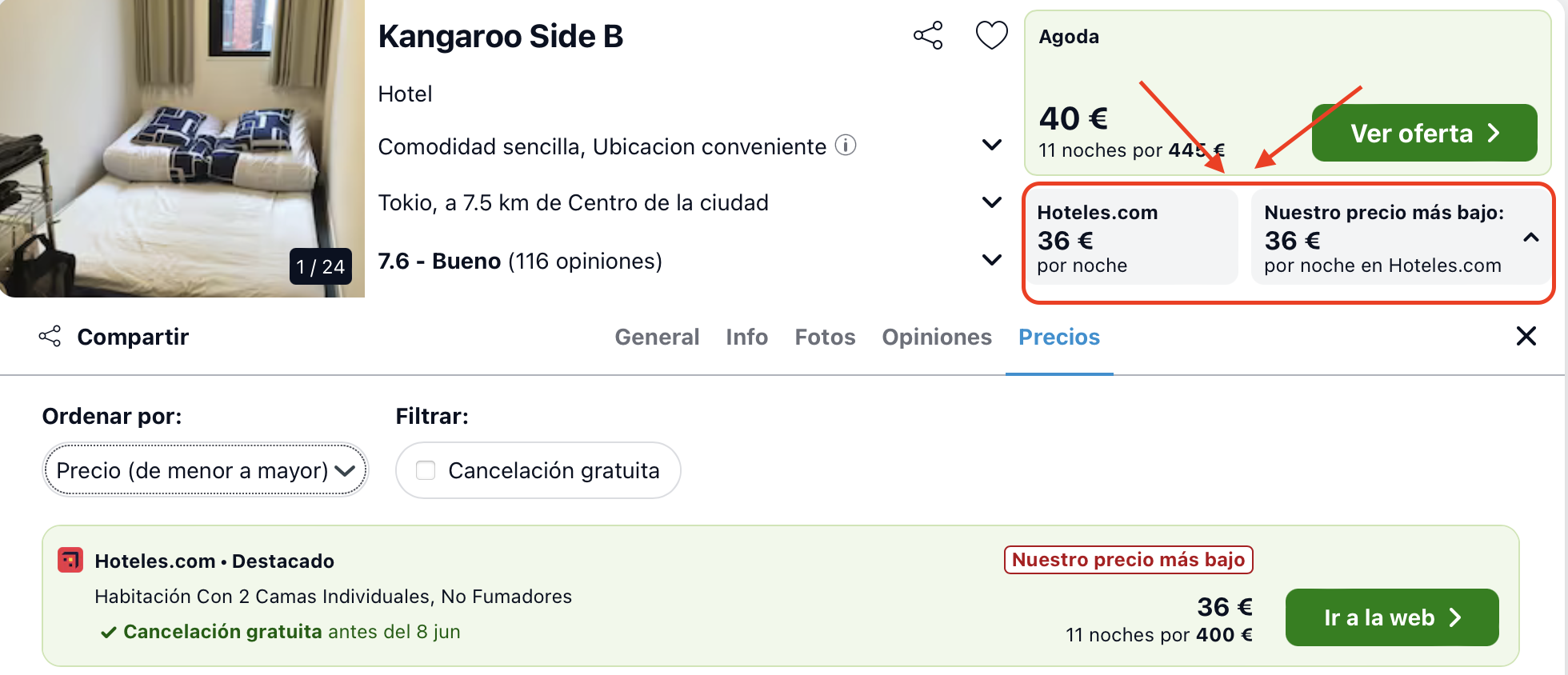Click arrow icon on Ver oferta
The image size is (1568, 675).
1494,133
